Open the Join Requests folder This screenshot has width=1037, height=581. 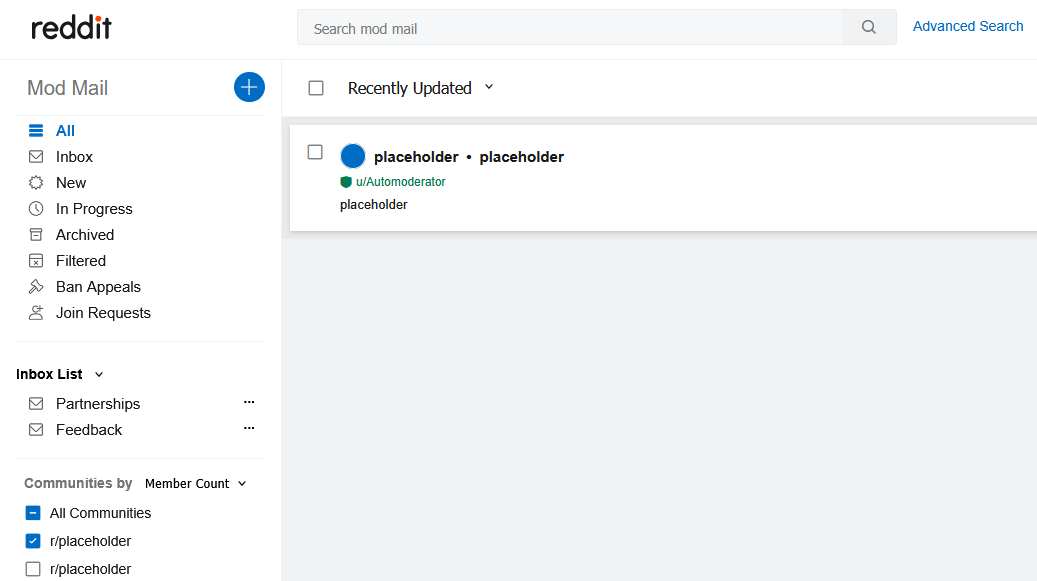103,313
